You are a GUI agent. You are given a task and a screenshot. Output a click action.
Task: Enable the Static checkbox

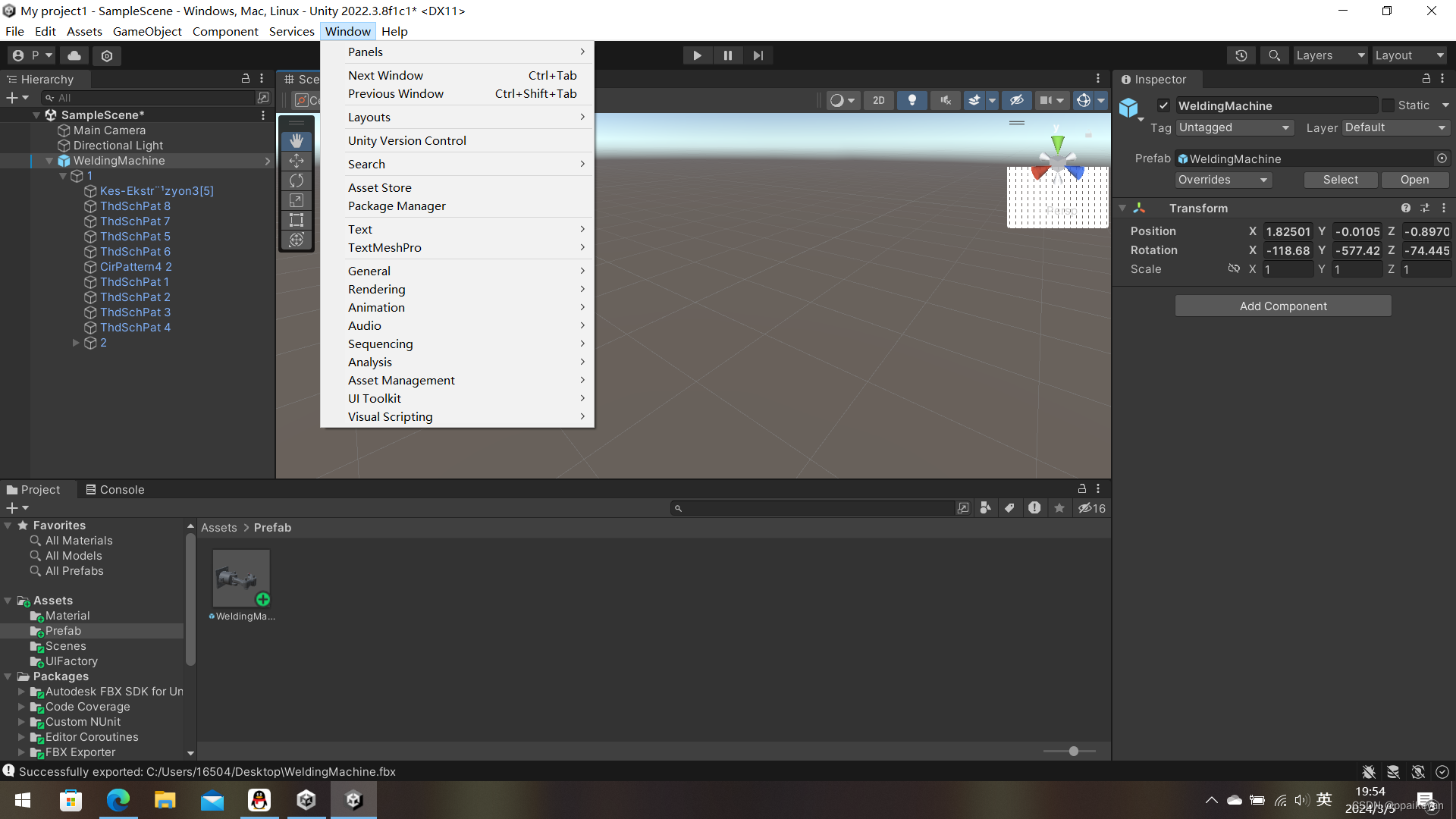[1388, 105]
